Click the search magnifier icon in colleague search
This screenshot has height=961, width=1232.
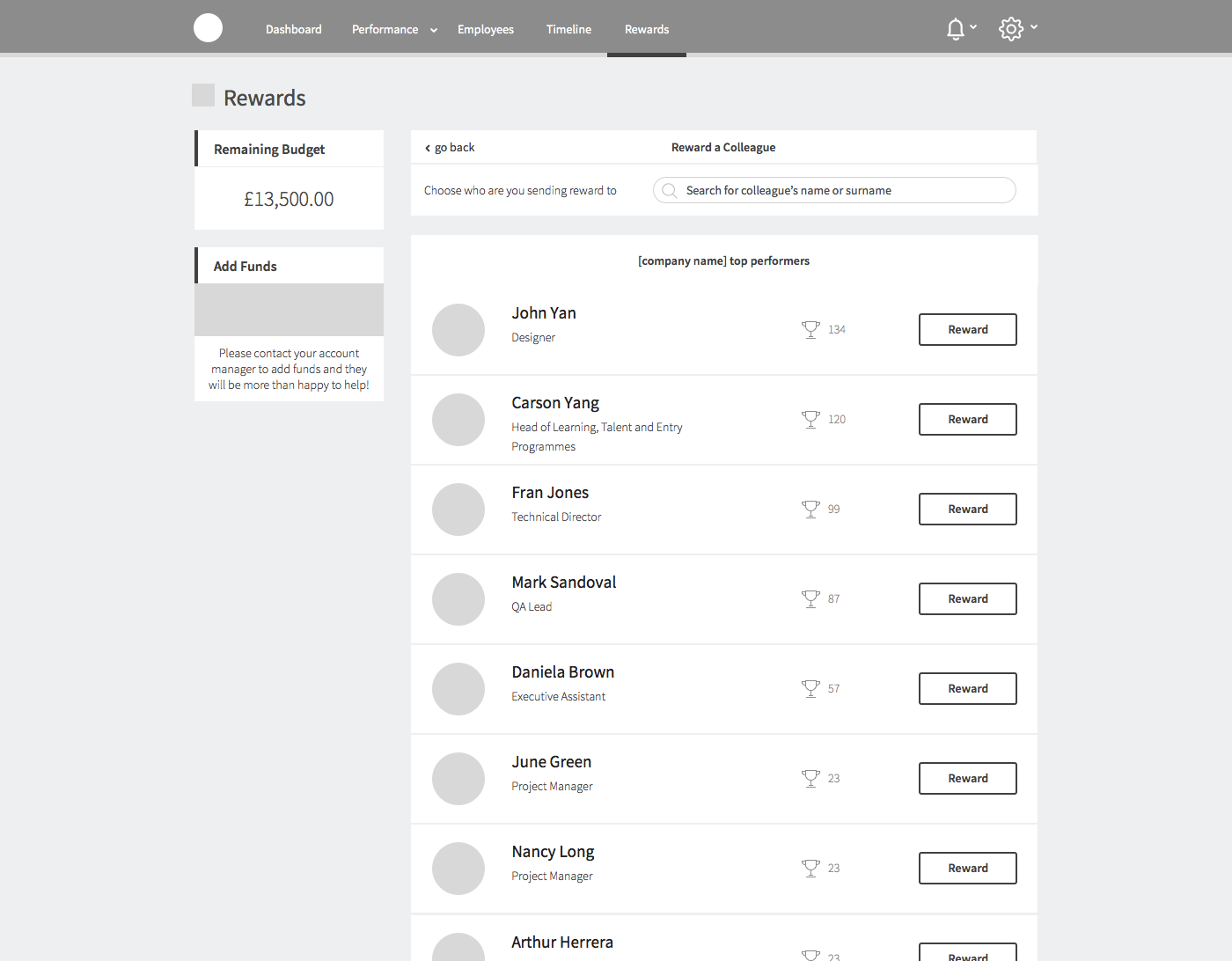coord(669,190)
